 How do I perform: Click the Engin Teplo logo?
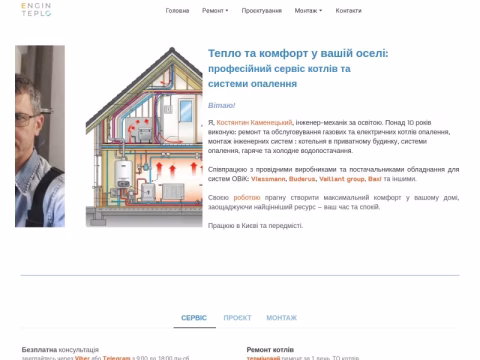tap(36, 9)
